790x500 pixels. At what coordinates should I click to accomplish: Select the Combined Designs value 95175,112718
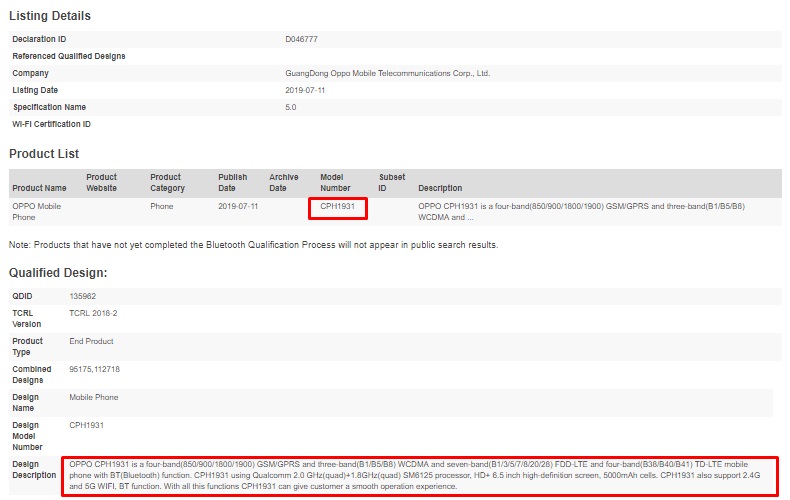[94, 369]
